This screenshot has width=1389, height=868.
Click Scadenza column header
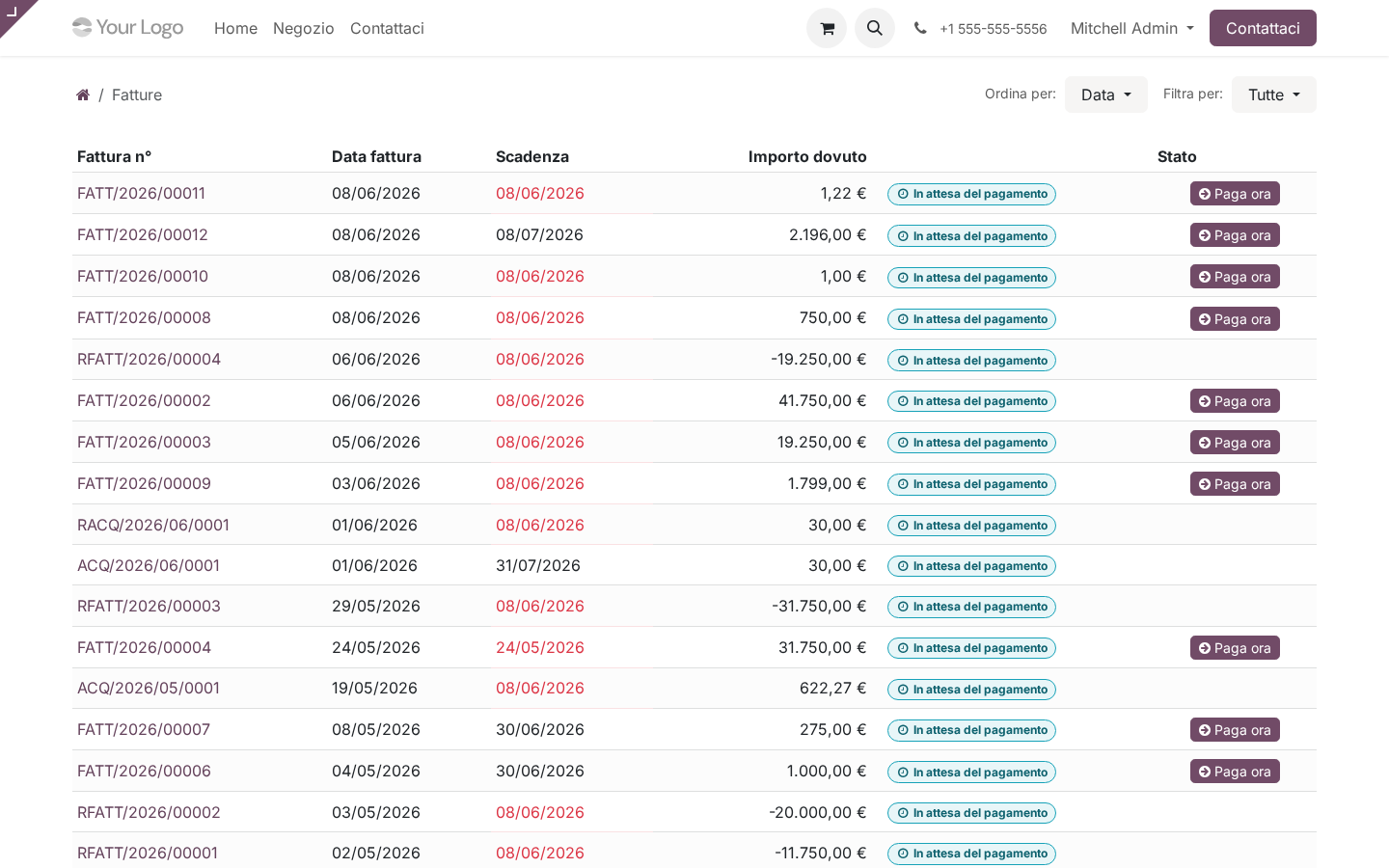point(532,156)
